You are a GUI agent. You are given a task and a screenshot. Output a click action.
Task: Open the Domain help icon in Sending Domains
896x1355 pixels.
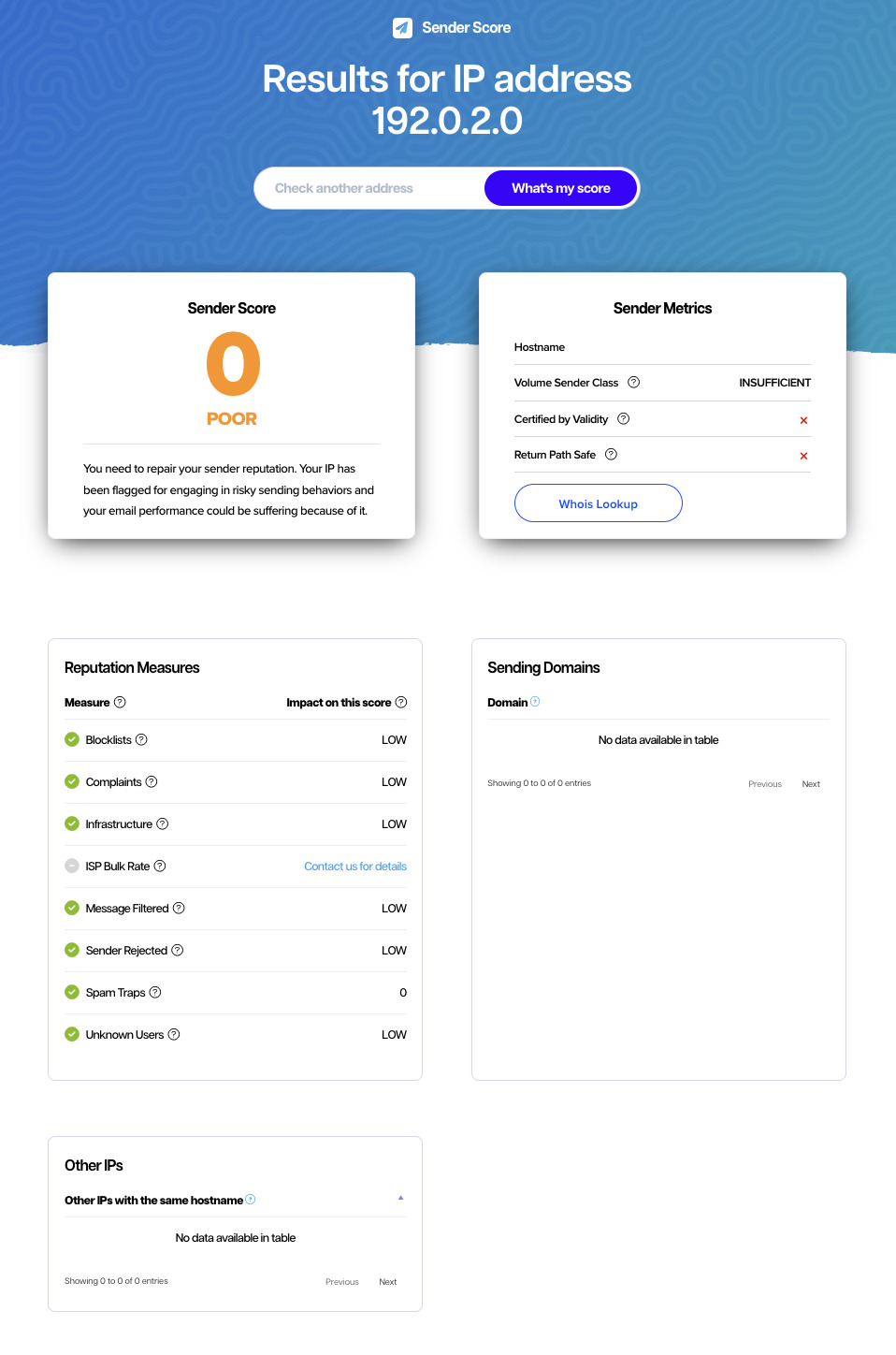coord(534,702)
